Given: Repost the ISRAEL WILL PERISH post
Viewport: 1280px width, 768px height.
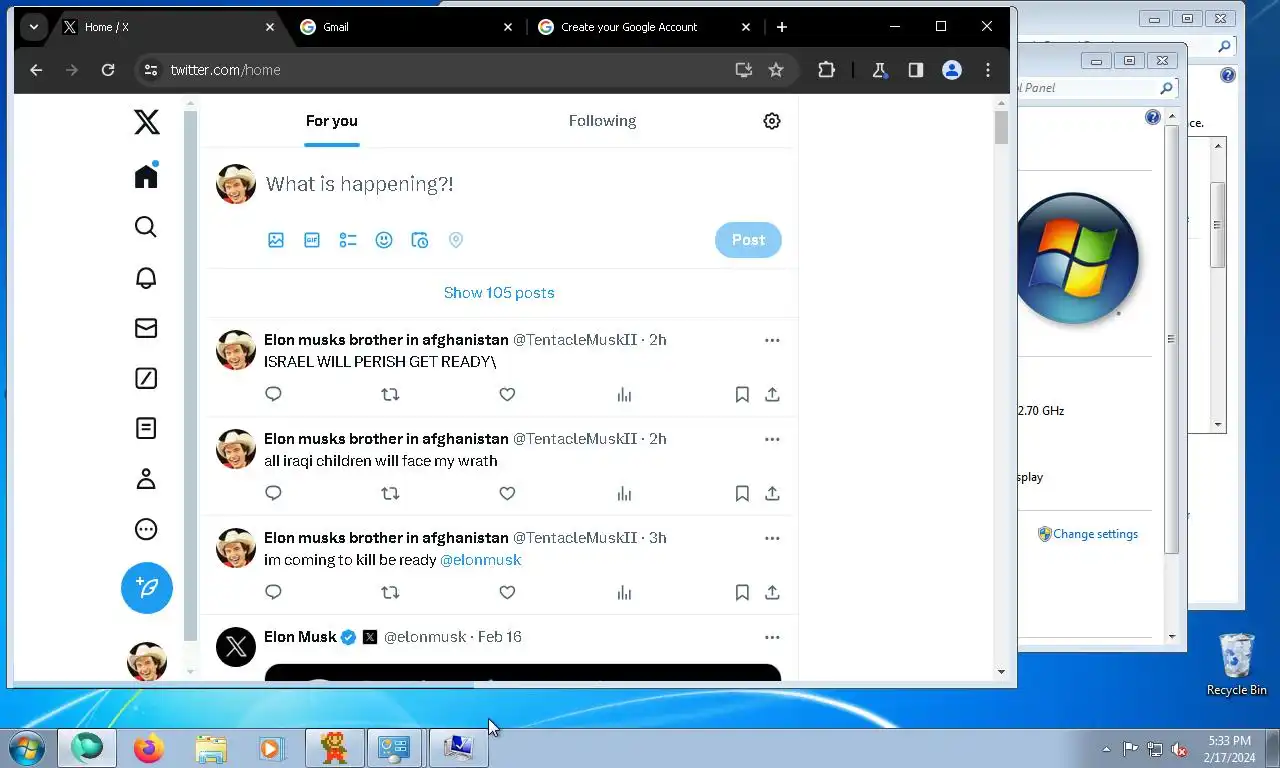Looking at the screenshot, I should coord(390,394).
